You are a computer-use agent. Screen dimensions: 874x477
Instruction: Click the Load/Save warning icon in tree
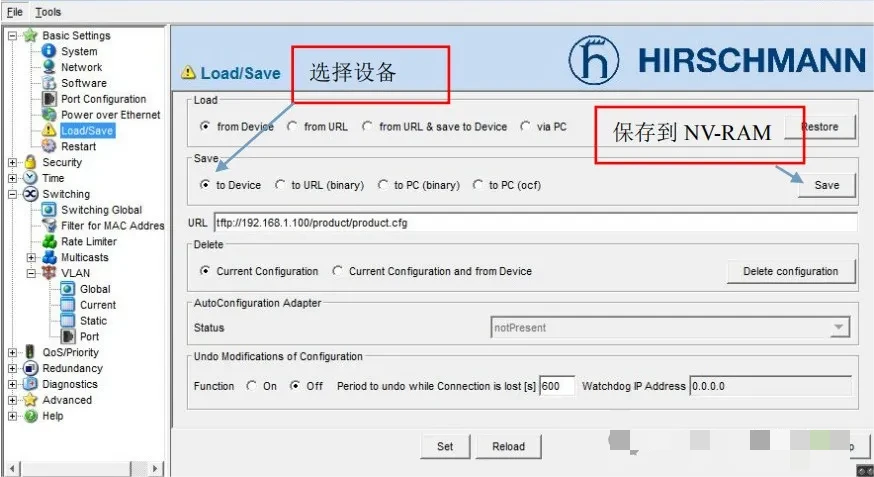click(49, 130)
